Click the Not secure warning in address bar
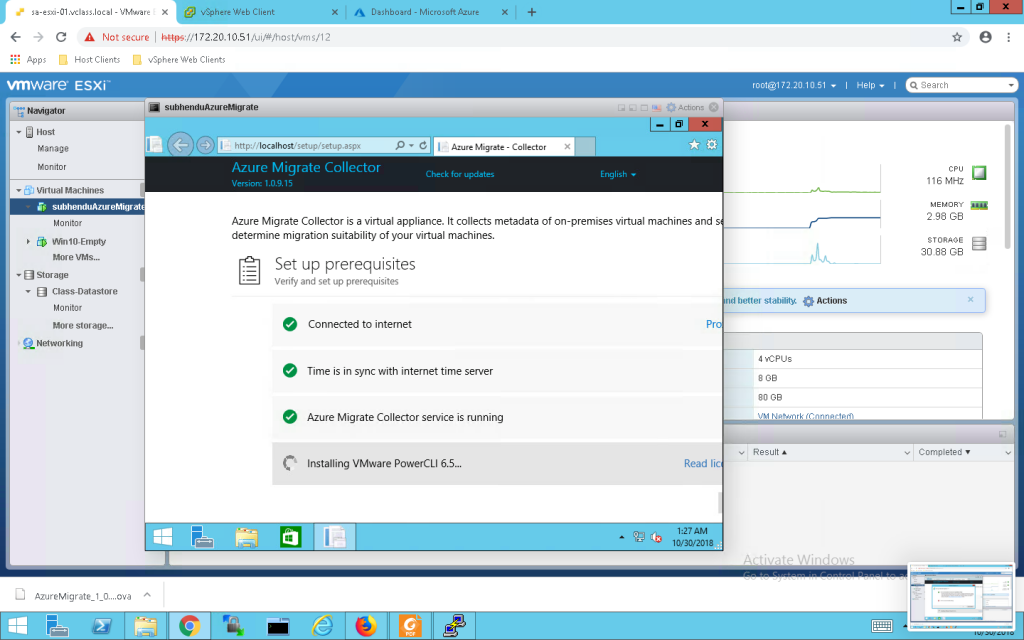Screen dimensions: 1024x640 [116, 37]
